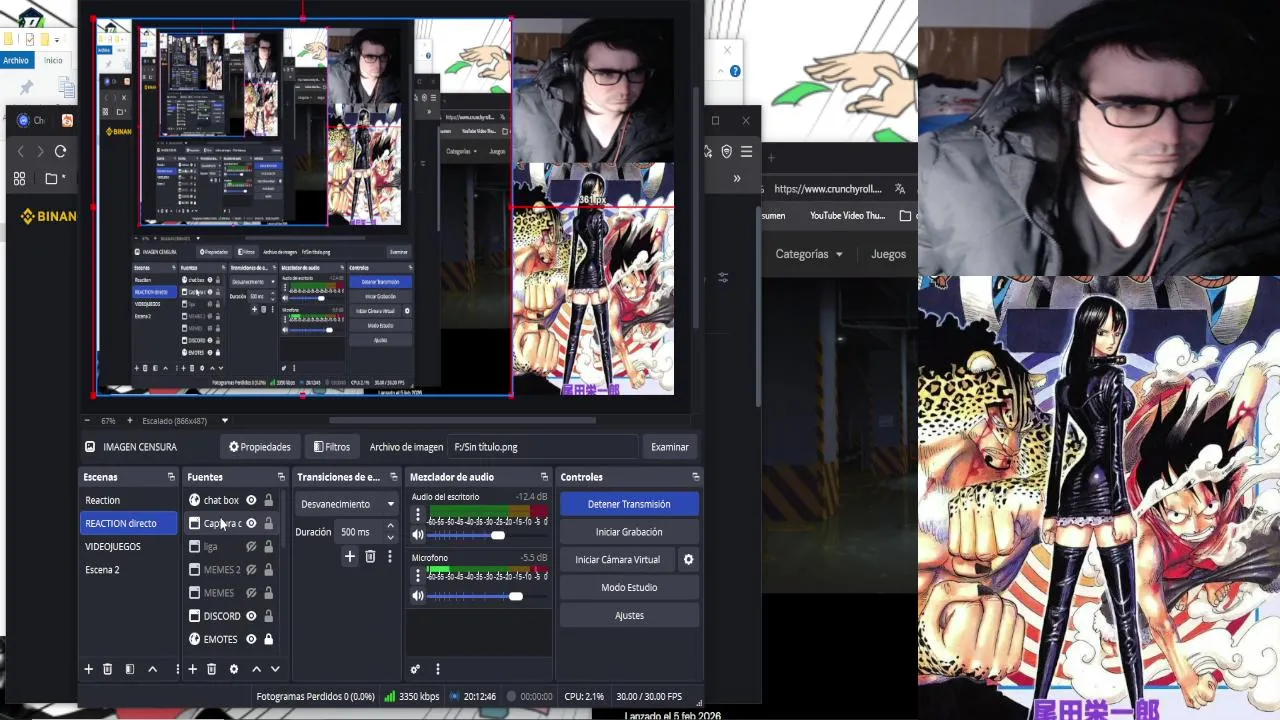
Task: Move scene up with Escenas up arrow
Action: [152, 669]
